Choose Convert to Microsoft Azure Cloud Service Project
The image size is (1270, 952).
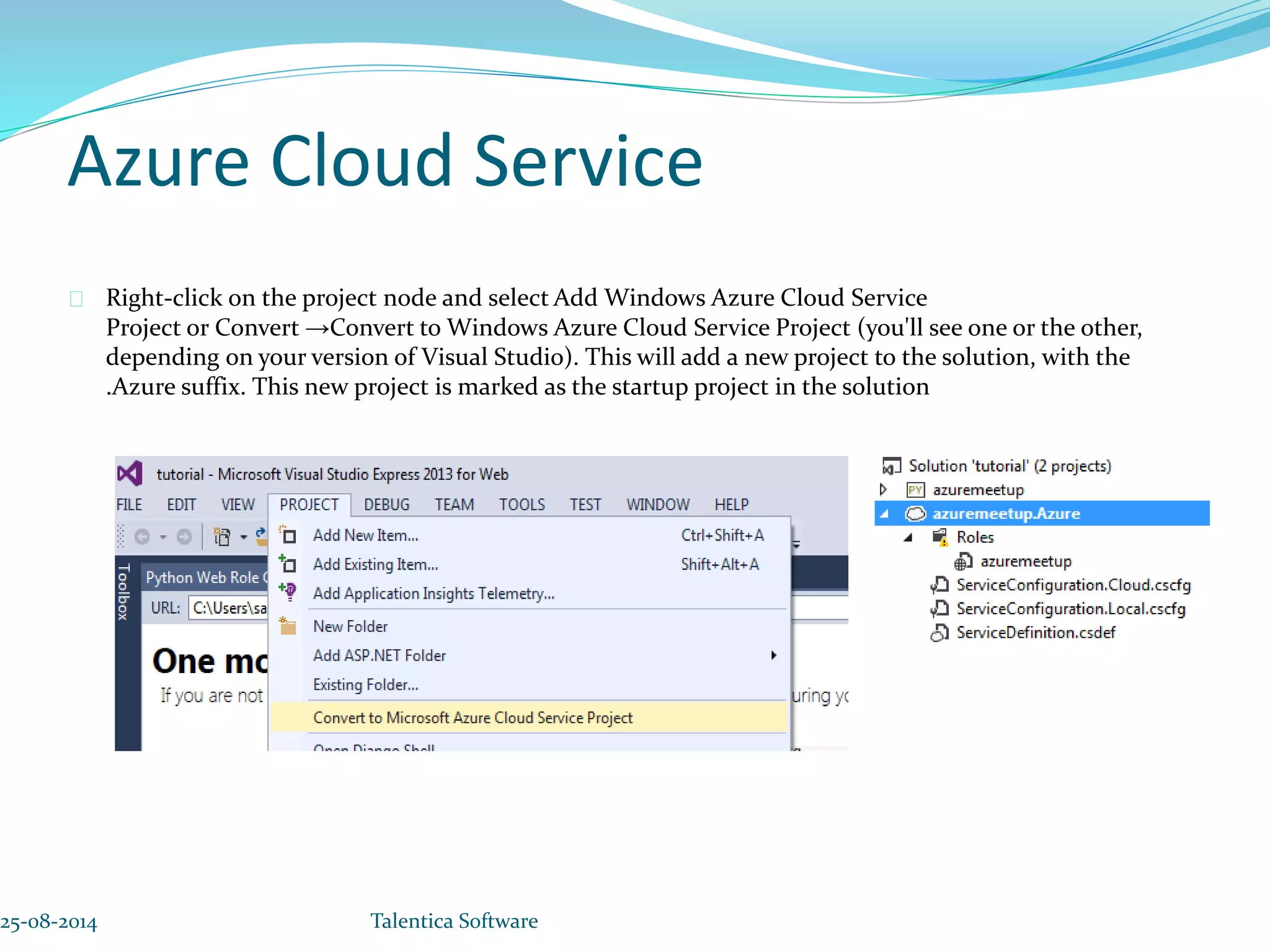coord(530,717)
